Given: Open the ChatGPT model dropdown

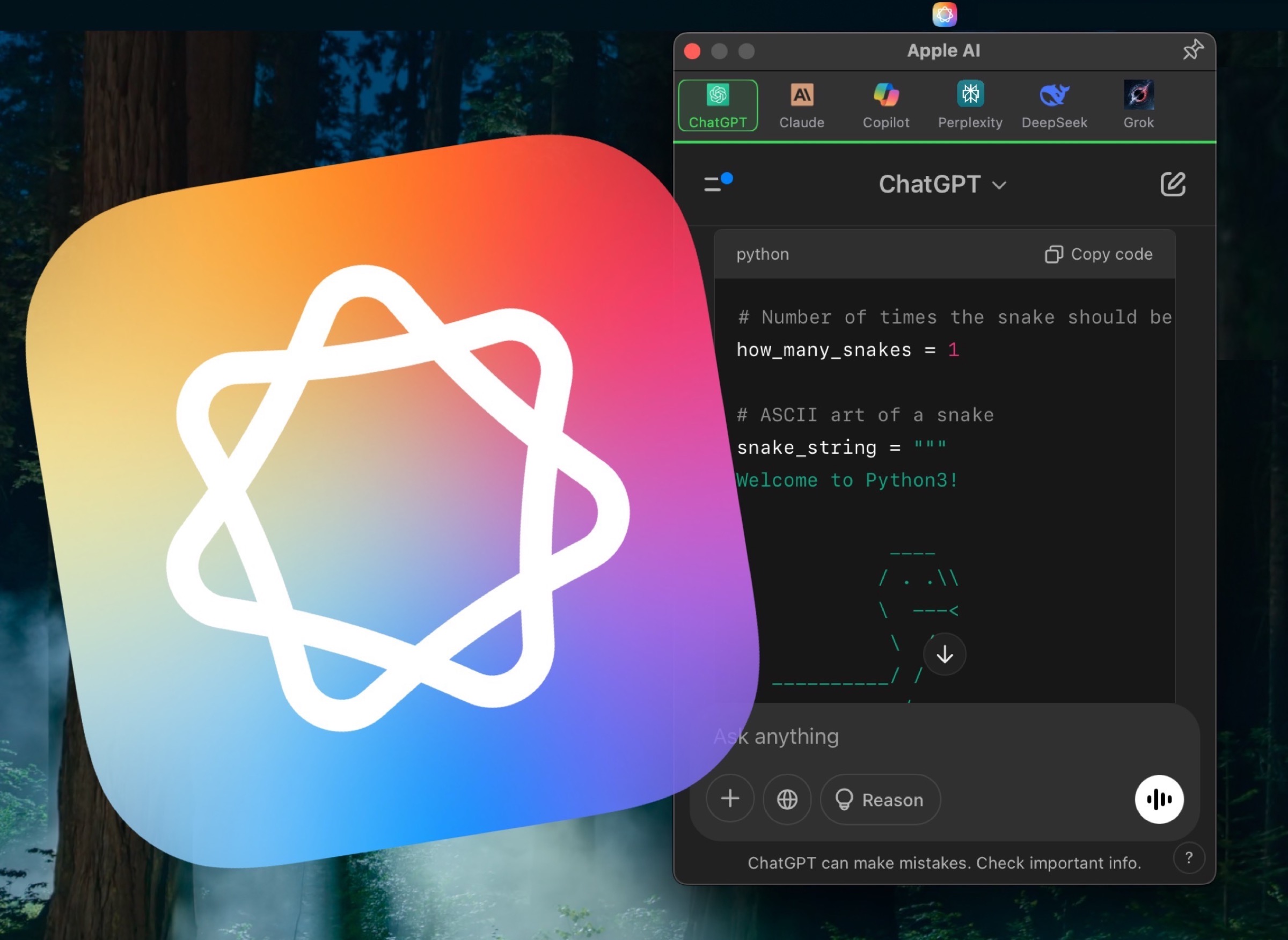Looking at the screenshot, I should (942, 184).
